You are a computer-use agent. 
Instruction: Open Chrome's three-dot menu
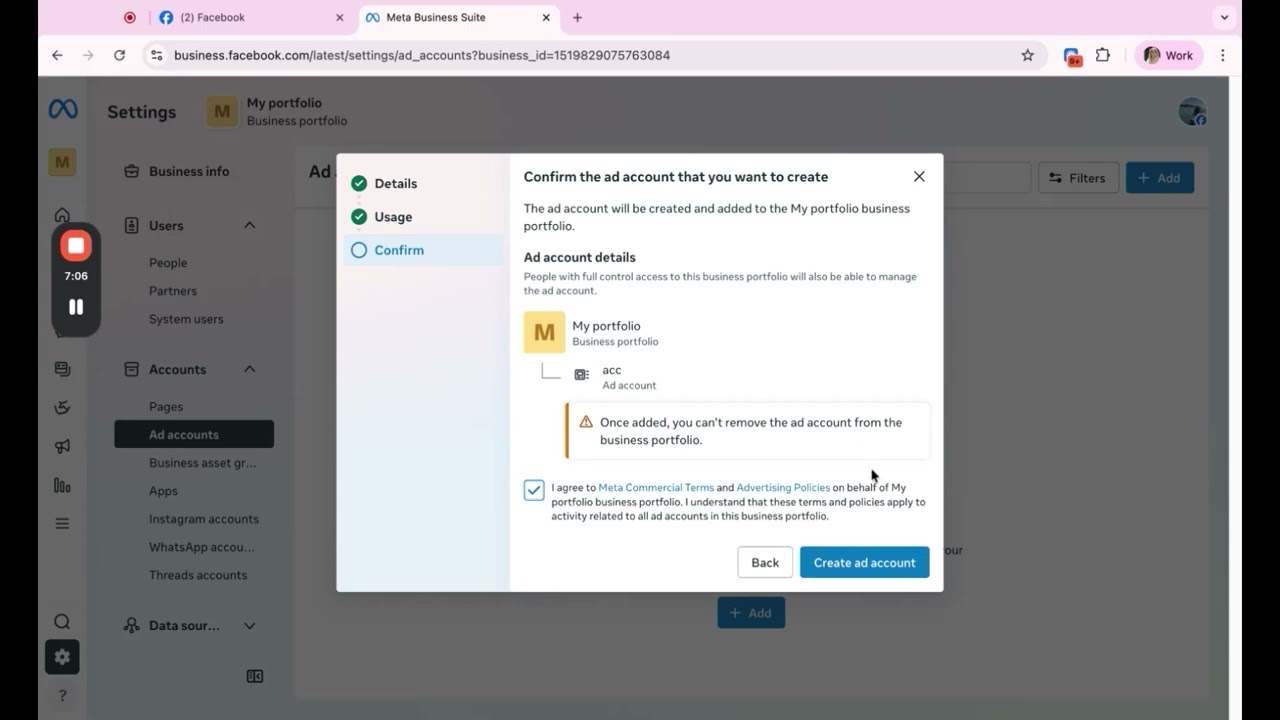1222,55
